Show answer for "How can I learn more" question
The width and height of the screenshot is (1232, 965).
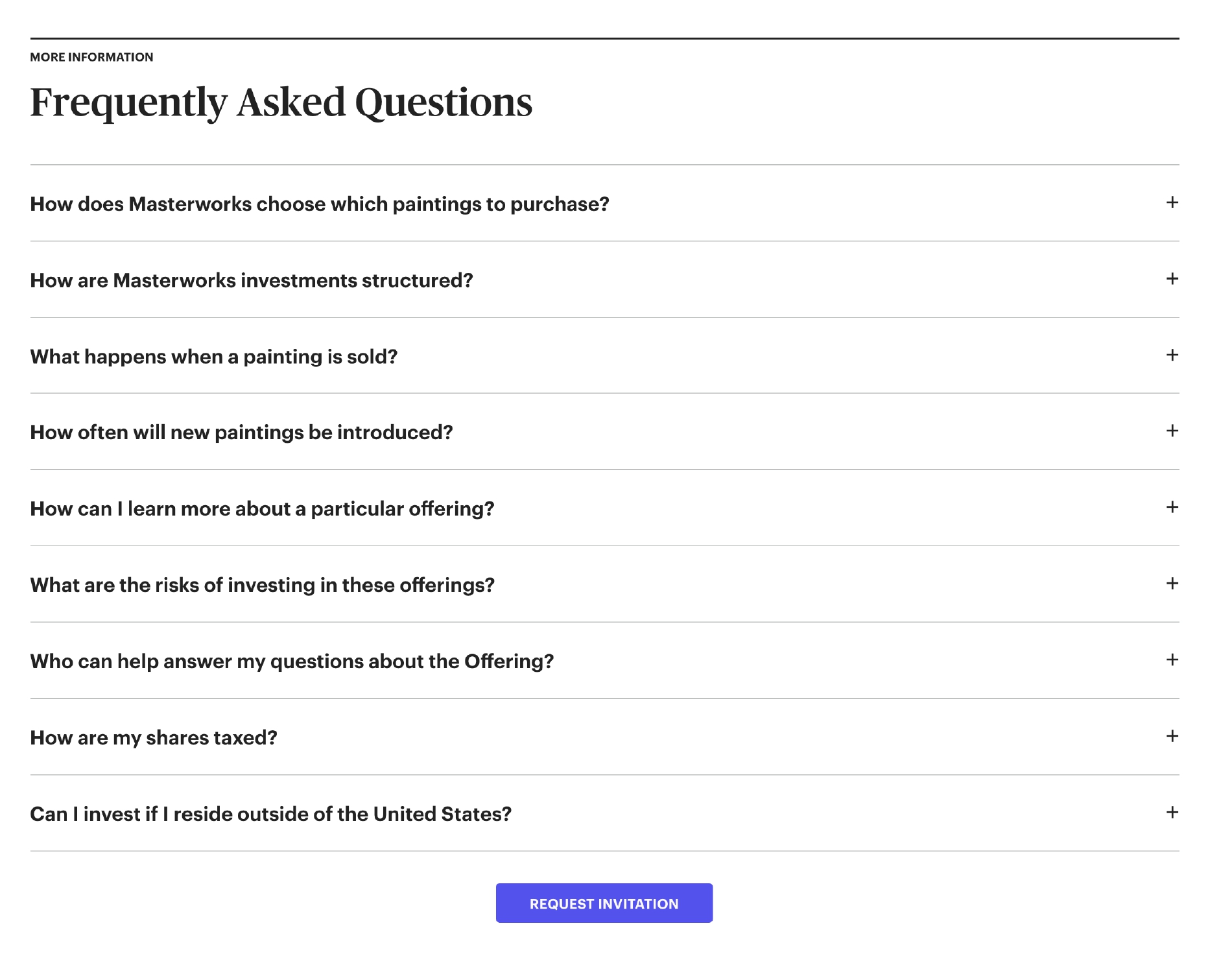(x=262, y=509)
